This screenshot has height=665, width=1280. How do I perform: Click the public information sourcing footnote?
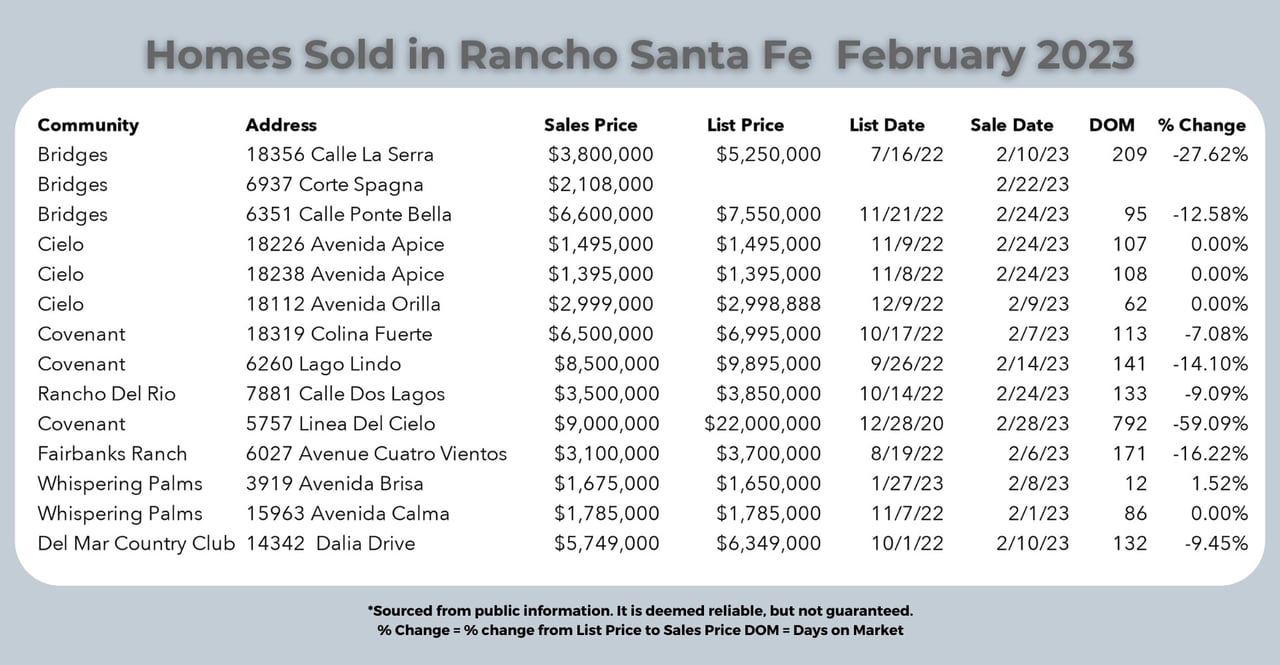[x=640, y=610]
